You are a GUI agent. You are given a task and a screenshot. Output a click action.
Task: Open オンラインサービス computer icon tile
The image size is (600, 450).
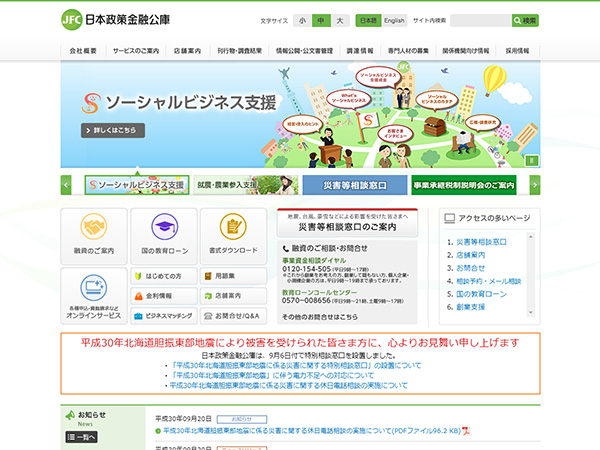93,296
